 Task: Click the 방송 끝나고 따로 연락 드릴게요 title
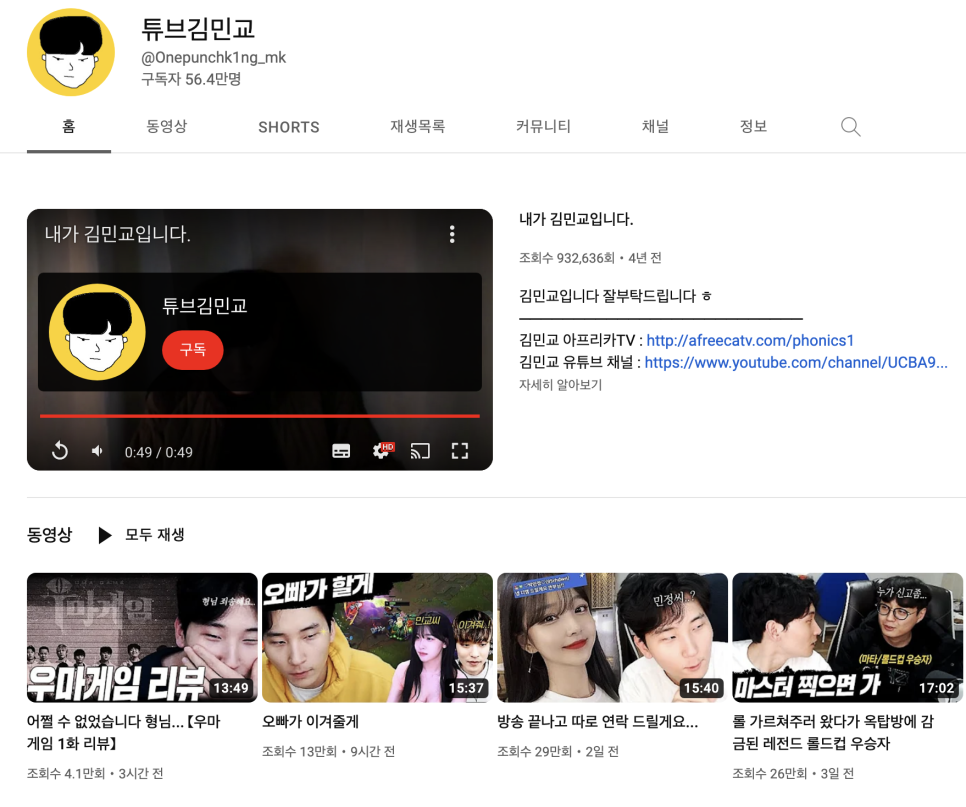click(598, 721)
